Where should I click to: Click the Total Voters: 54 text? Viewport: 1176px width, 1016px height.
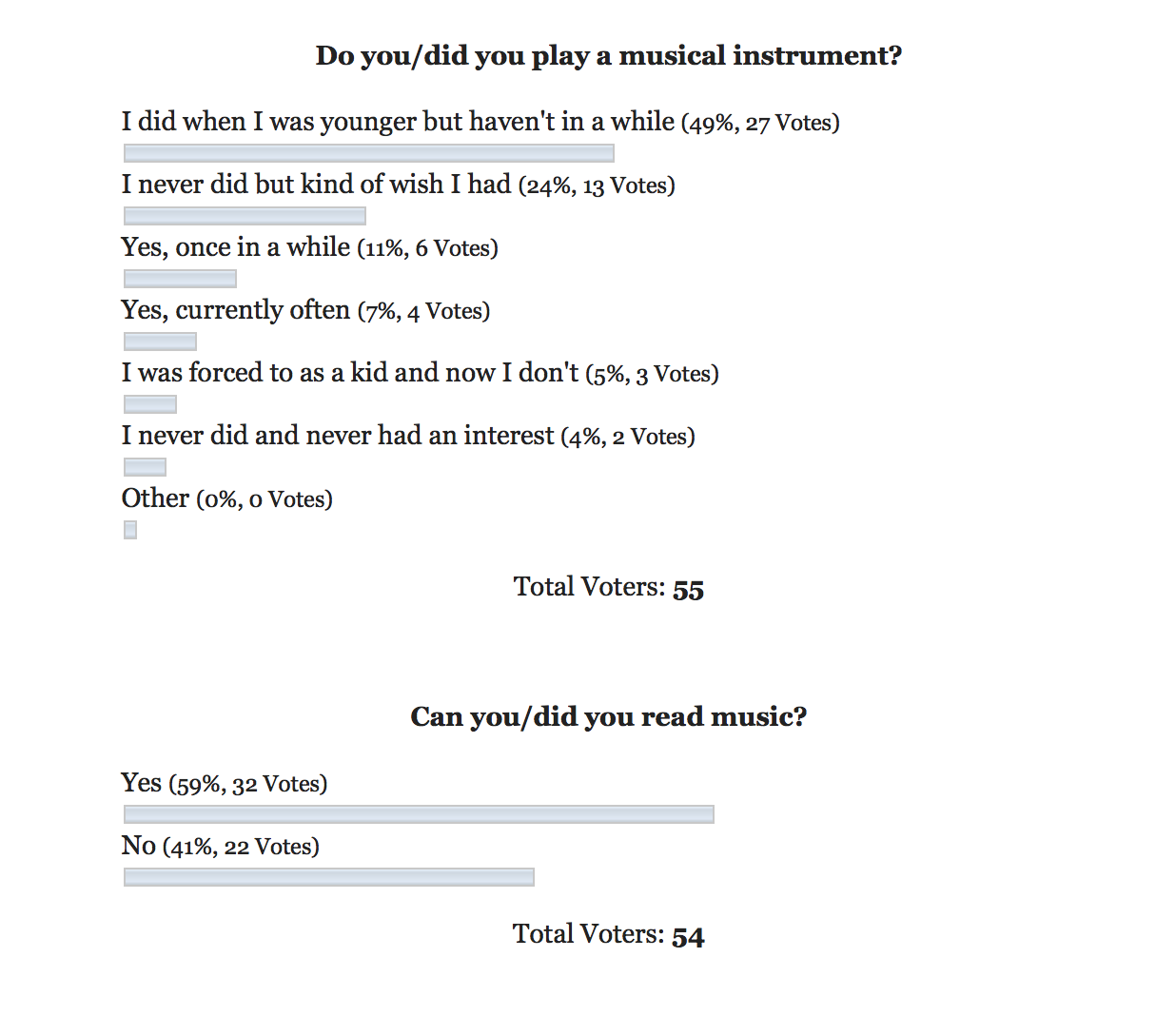pyautogui.click(x=609, y=935)
